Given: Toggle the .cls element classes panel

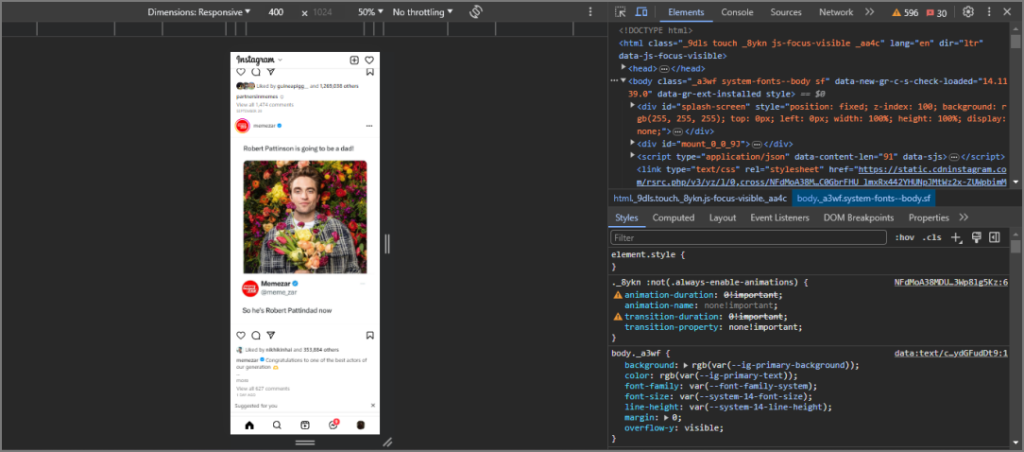Looking at the screenshot, I should tap(931, 237).
